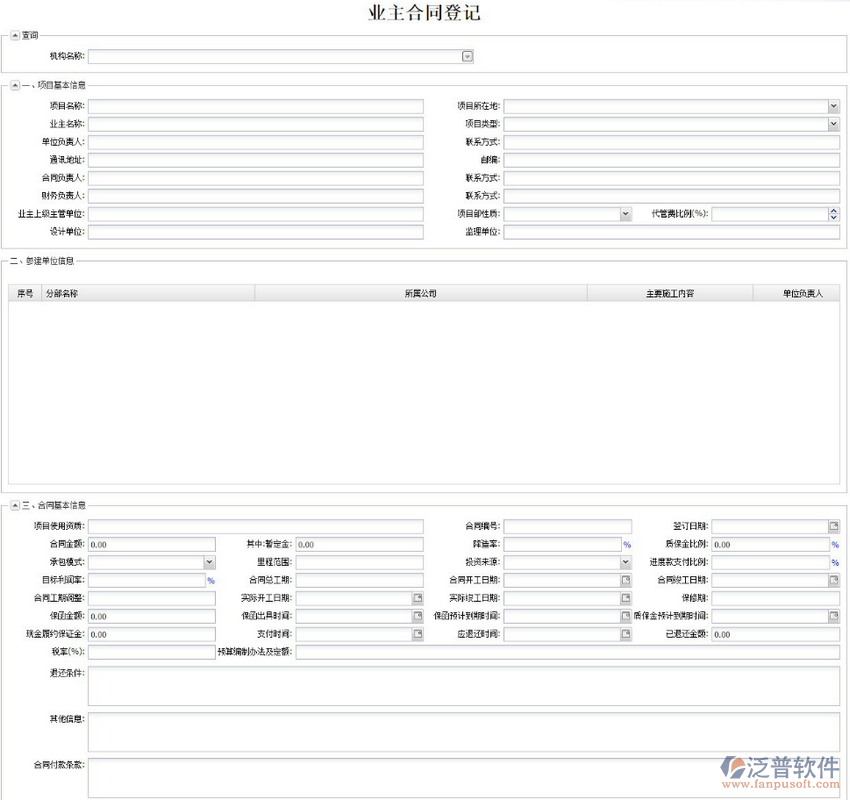Click the 质保金比例 input field
The height and width of the screenshot is (800, 850).
click(771, 544)
